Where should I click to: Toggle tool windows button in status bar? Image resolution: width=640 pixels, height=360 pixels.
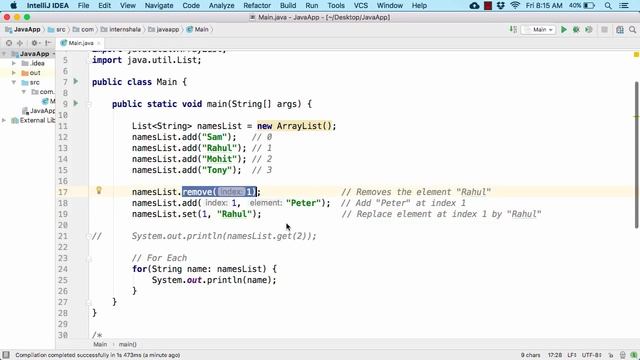pos(6,355)
